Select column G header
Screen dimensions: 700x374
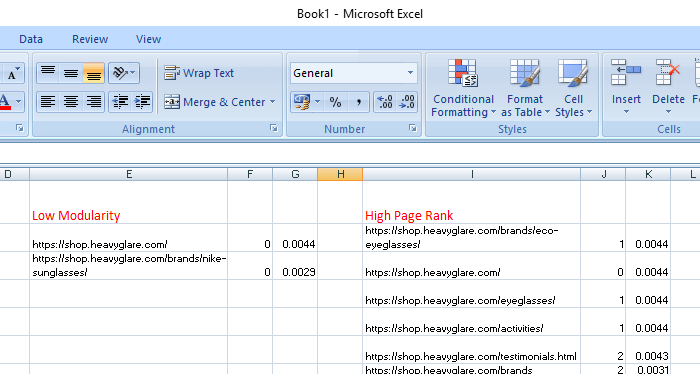click(295, 175)
